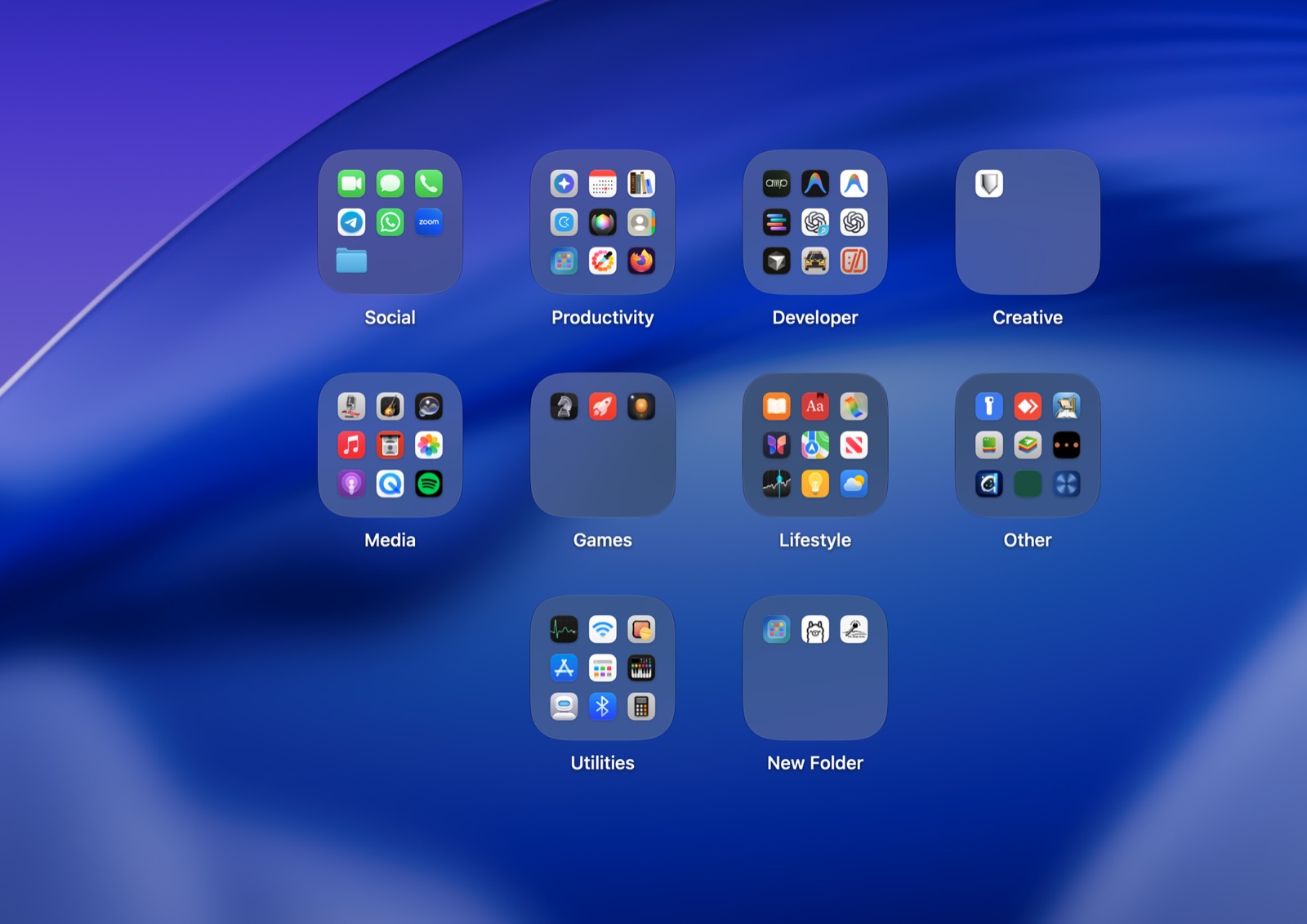Launch the App Store icon in Utilities

(x=564, y=668)
